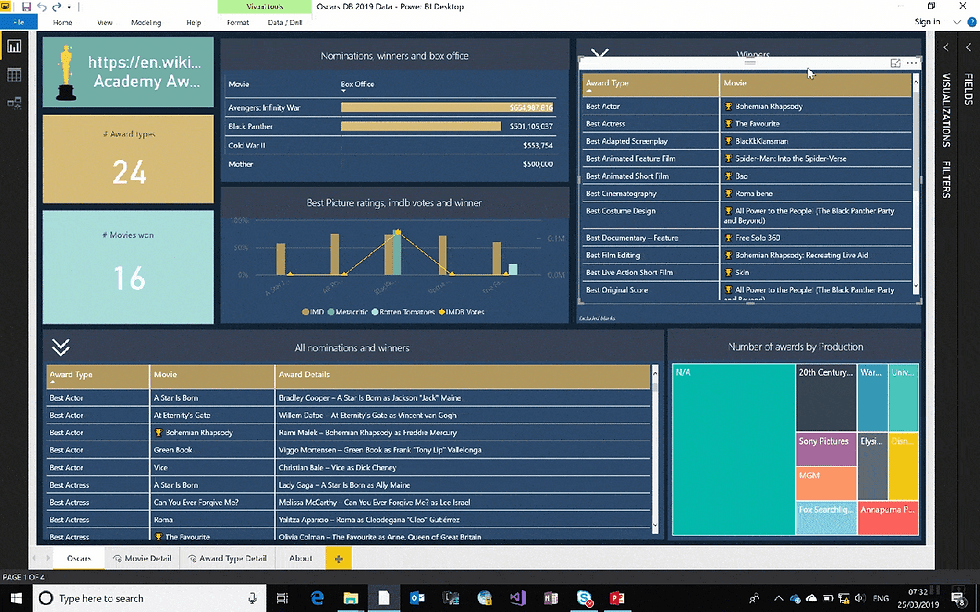
Task: Collapse the Visualizations pane
Action: [944, 46]
